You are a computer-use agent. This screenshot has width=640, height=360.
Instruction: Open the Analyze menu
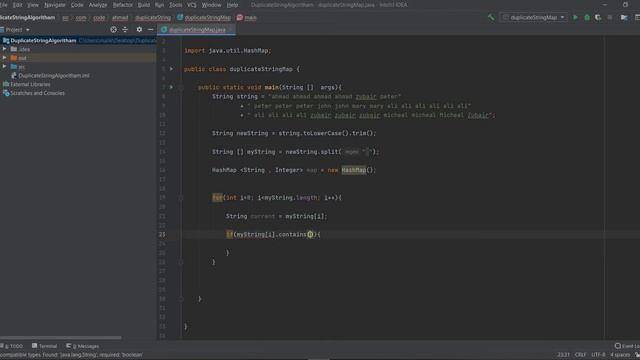coord(98,5)
